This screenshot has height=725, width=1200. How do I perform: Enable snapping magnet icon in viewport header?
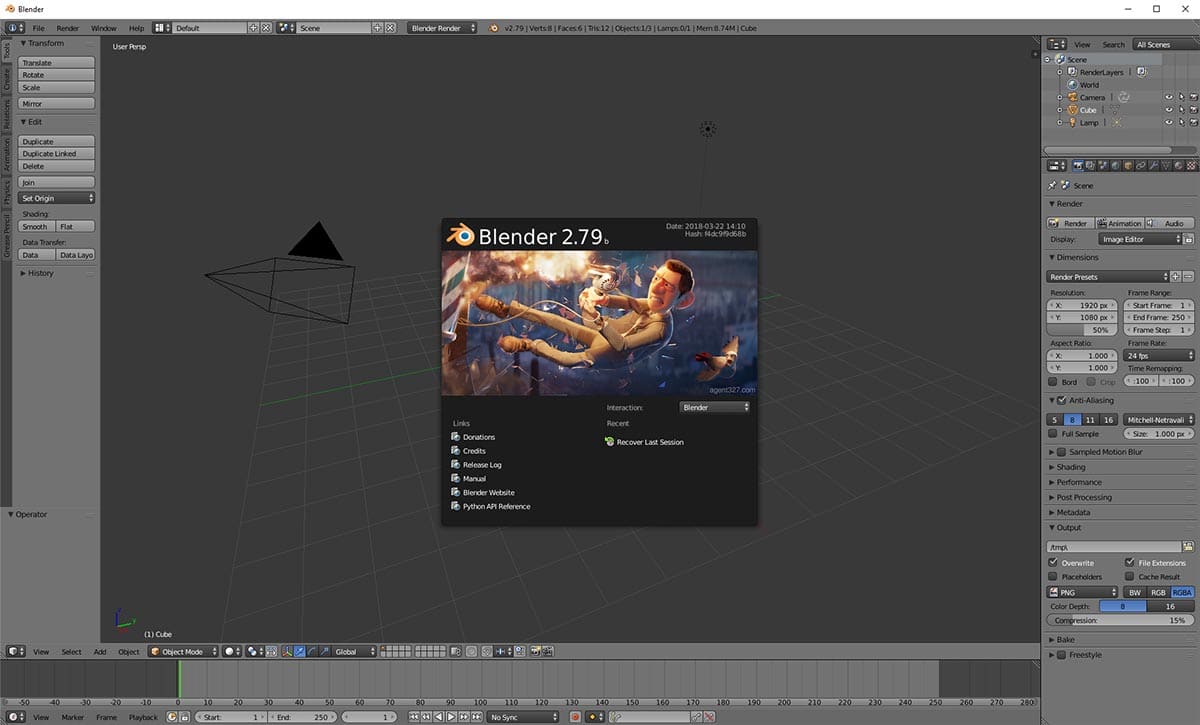coord(487,651)
